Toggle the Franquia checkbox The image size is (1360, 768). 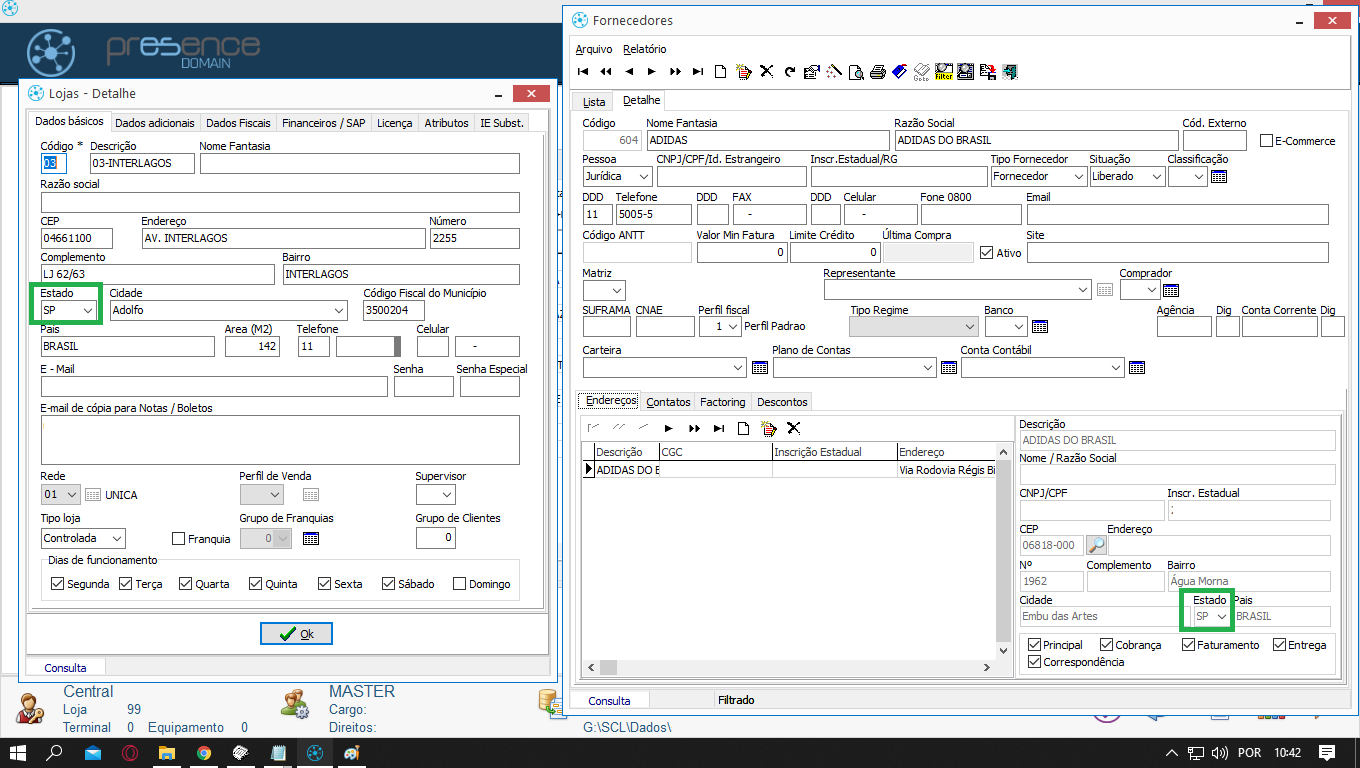(x=179, y=539)
